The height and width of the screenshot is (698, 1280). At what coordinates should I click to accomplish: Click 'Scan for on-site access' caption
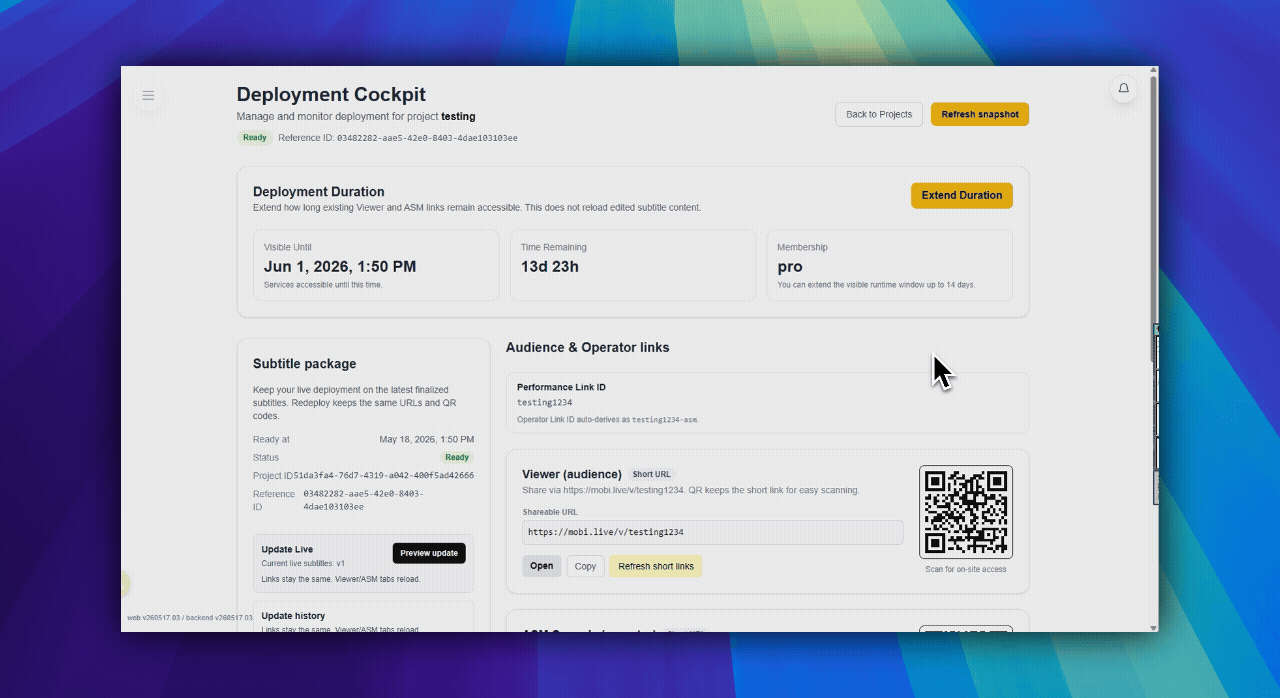coord(966,570)
